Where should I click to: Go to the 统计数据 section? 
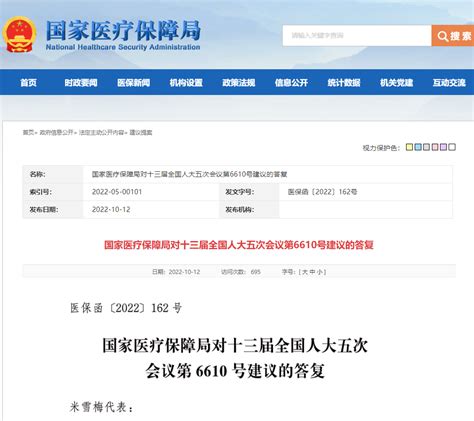coord(344,82)
